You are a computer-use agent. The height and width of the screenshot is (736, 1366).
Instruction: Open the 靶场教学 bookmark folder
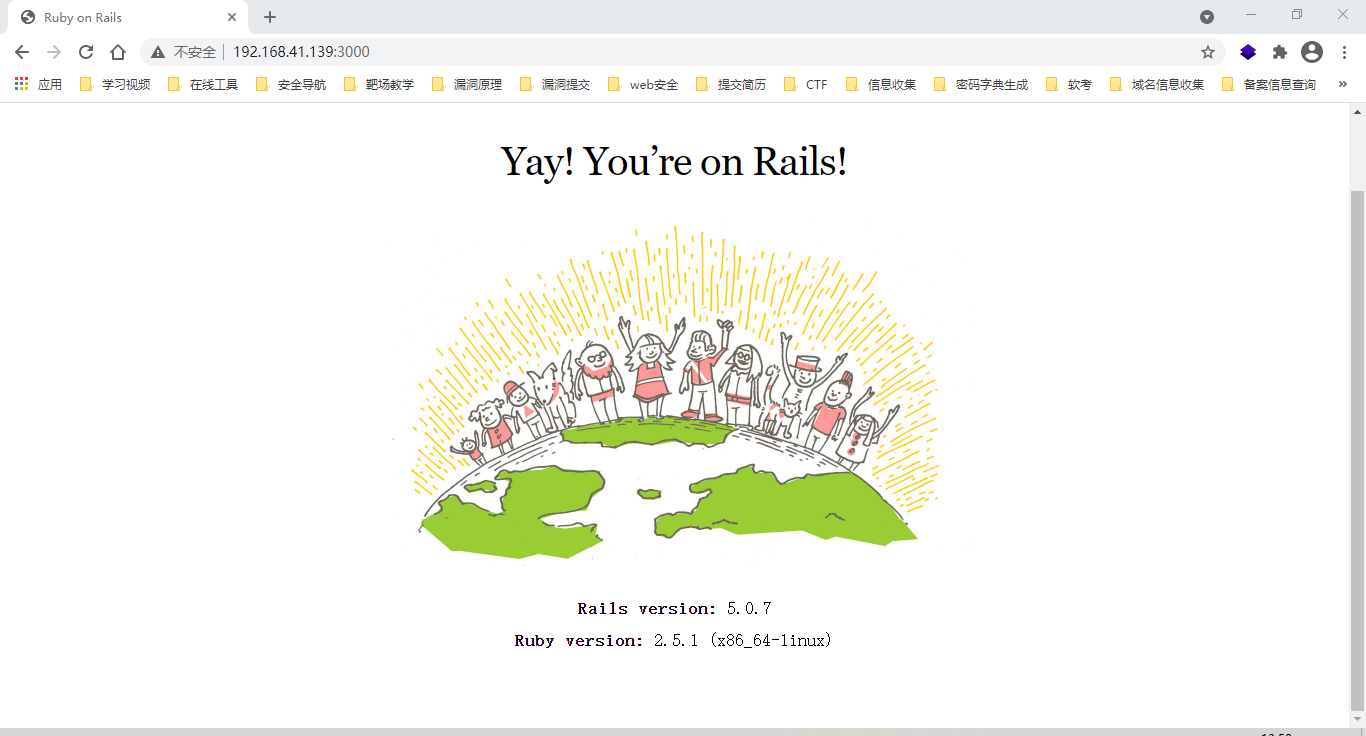click(379, 84)
